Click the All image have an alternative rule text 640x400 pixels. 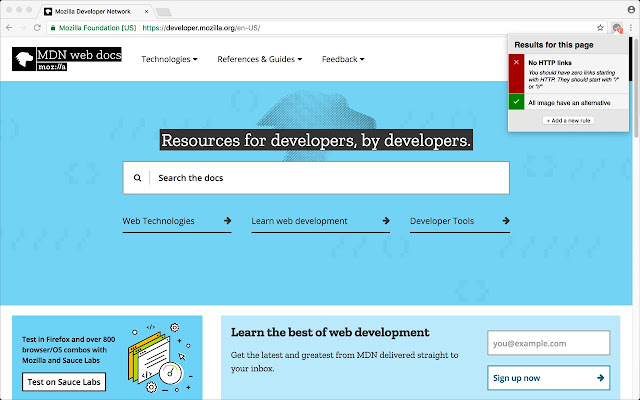tap(569, 102)
